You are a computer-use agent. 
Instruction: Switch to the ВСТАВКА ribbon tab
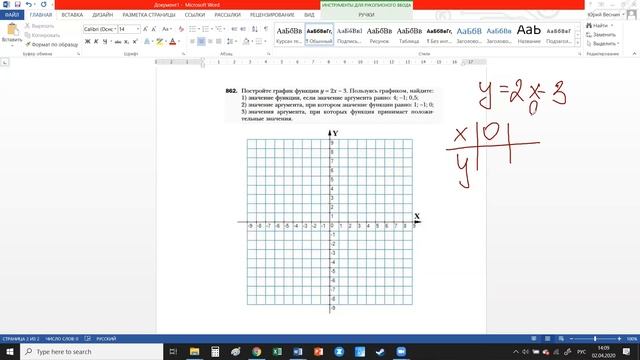pos(72,15)
